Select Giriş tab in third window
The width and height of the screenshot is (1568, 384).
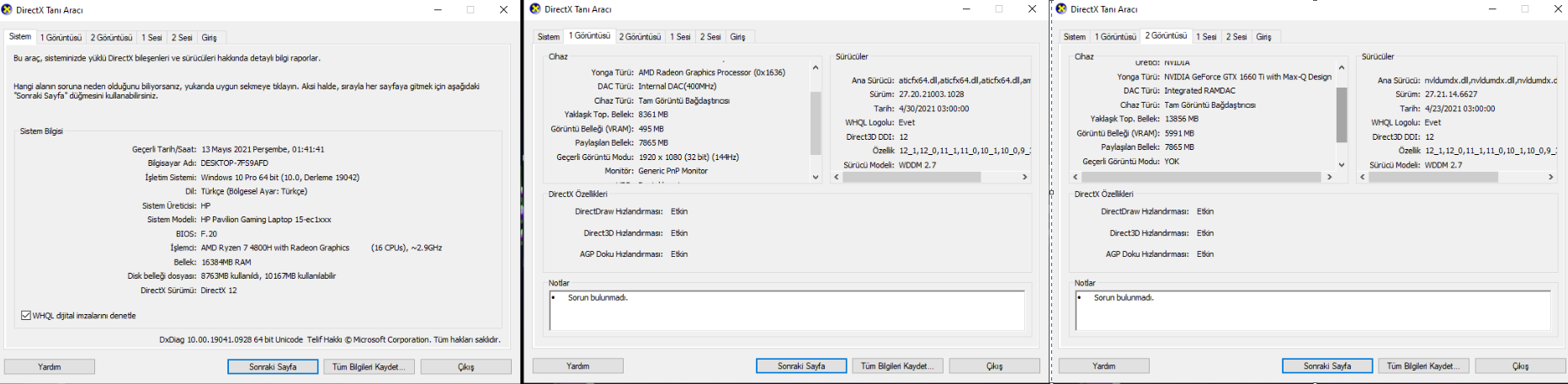pyautogui.click(x=1264, y=37)
